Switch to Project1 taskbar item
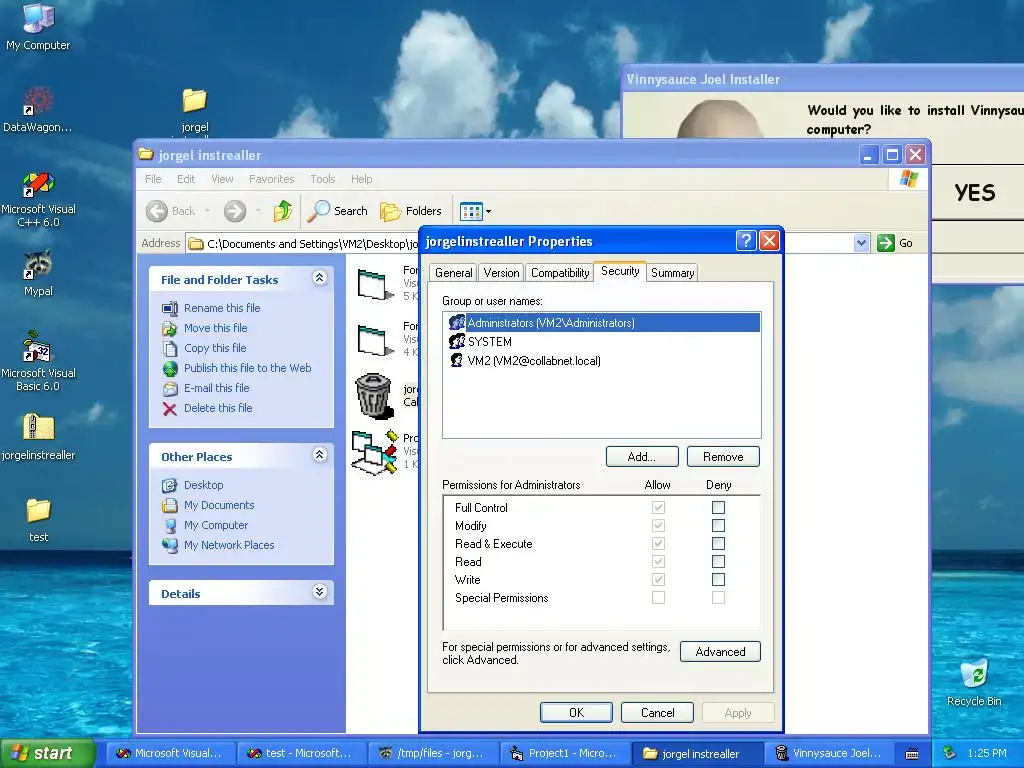Screen dimensions: 1024x768 (564, 754)
